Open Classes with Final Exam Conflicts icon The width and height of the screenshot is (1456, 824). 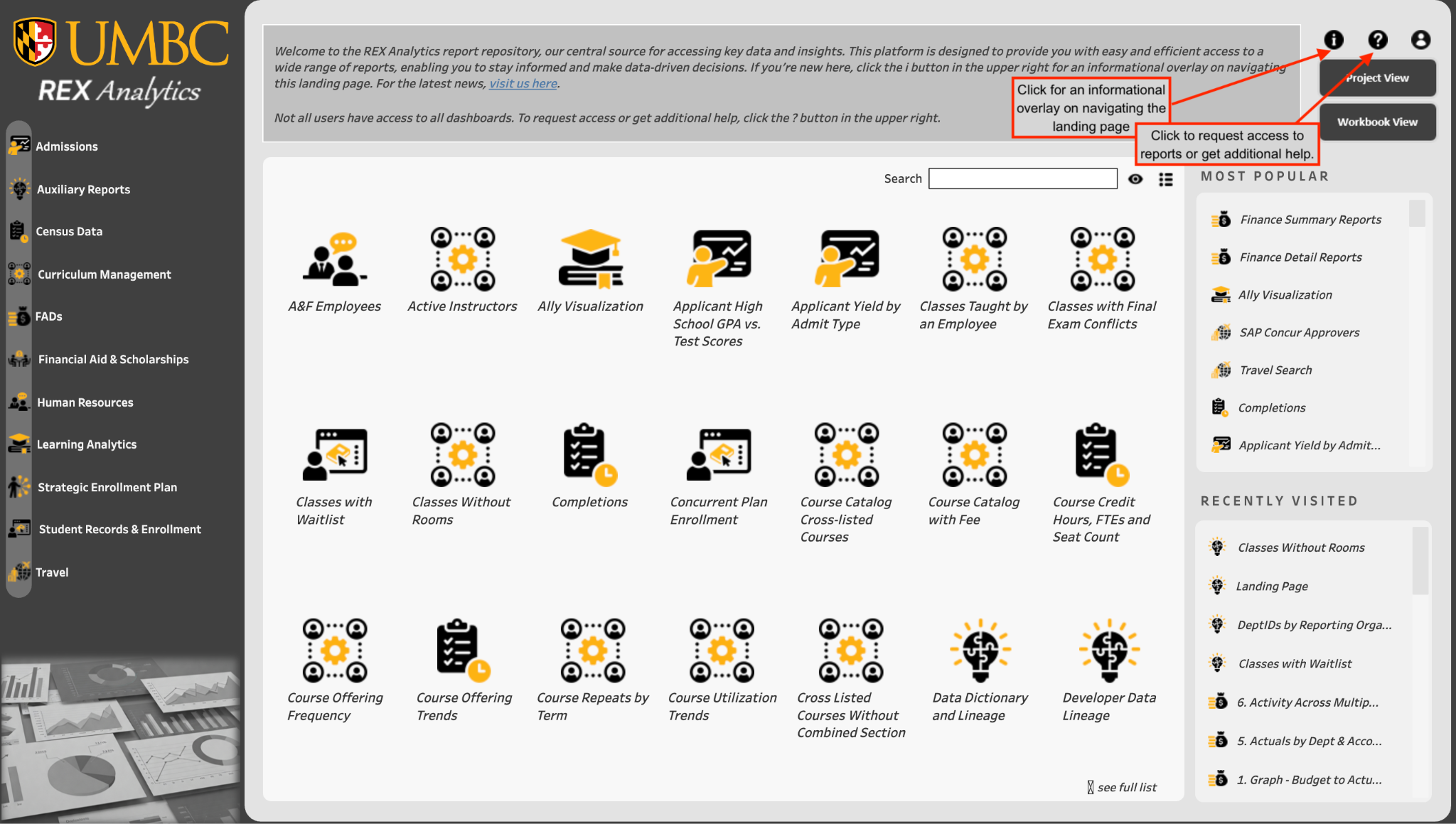[x=1103, y=258]
